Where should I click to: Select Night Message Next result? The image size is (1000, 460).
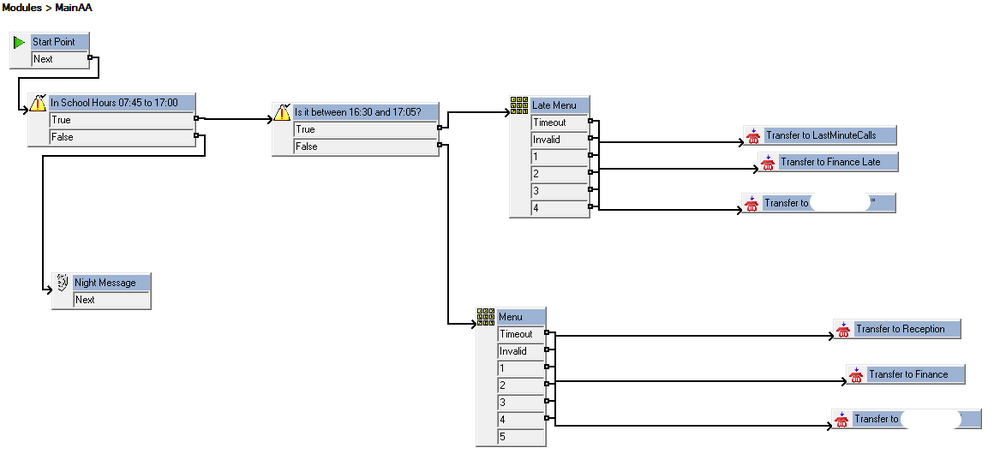[x=112, y=300]
